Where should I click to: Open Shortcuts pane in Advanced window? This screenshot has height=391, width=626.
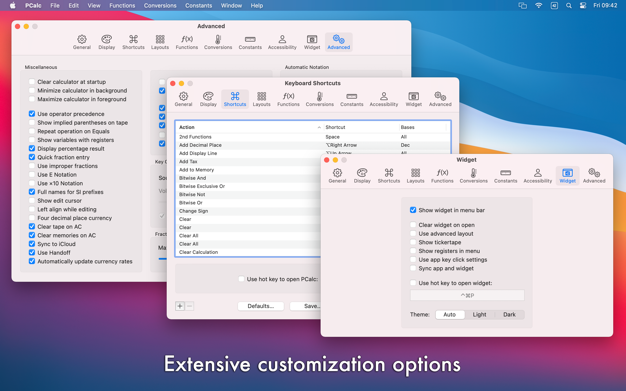click(x=133, y=42)
